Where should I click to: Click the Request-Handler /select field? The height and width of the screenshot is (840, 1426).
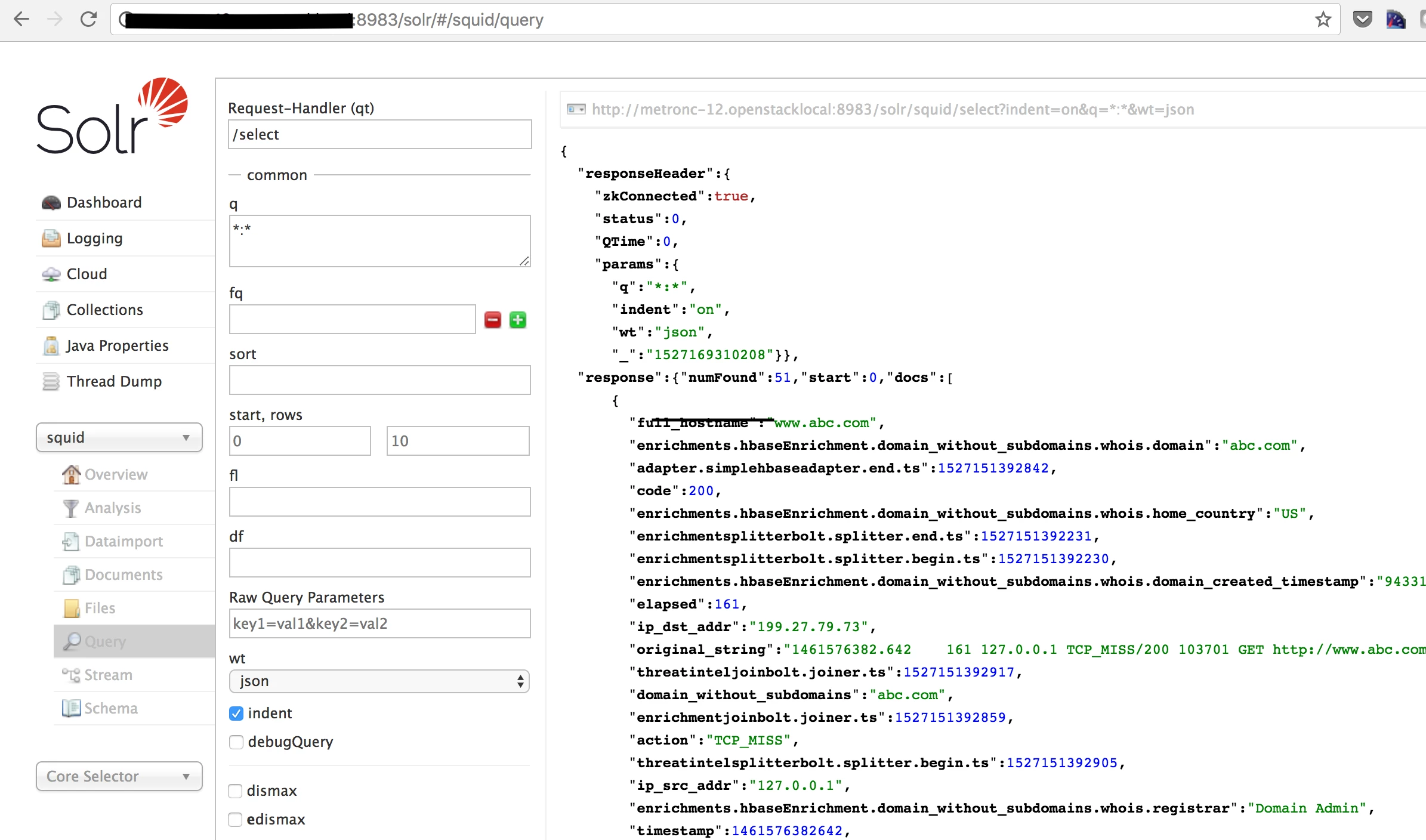click(379, 134)
